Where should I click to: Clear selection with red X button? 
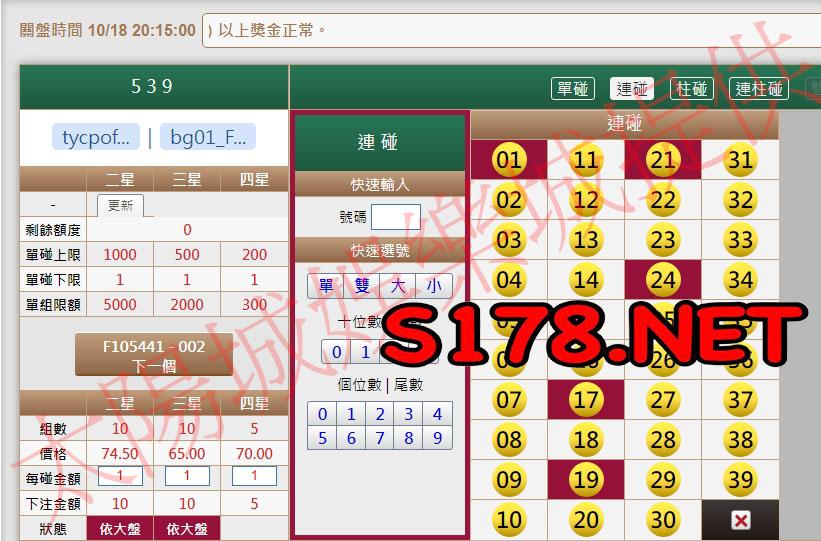[740, 520]
